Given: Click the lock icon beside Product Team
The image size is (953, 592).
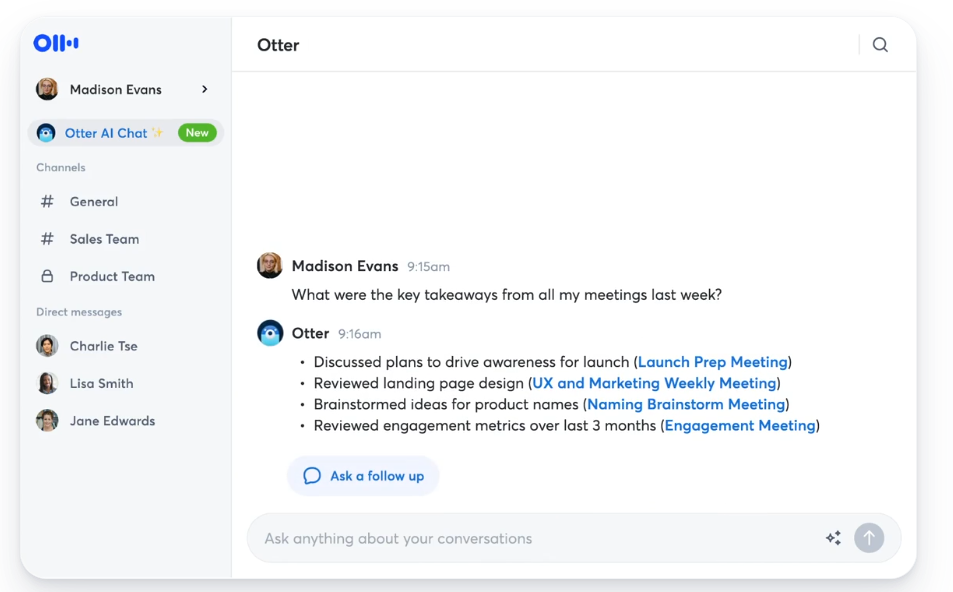Looking at the screenshot, I should pos(47,276).
